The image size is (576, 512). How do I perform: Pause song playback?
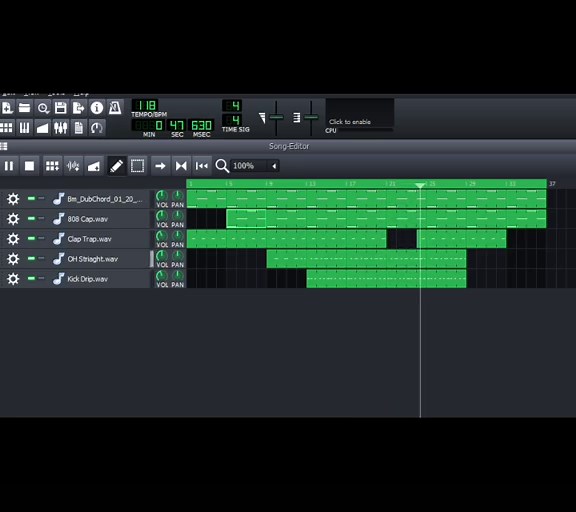(9, 166)
